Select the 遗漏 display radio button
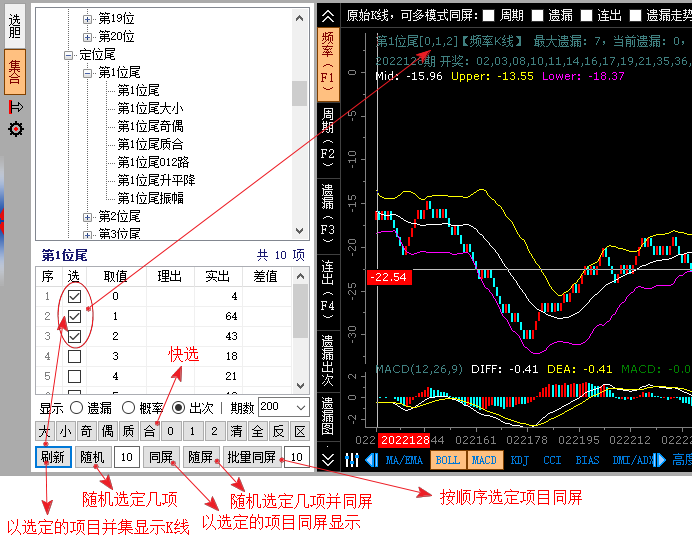This screenshot has width=692, height=543. click(76, 408)
